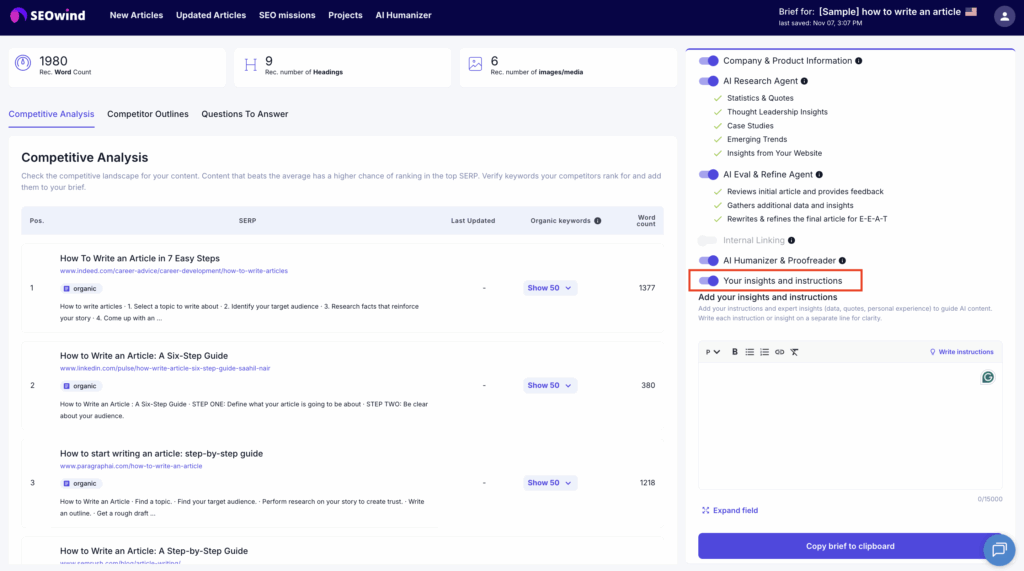
Task: Open 'How to Write an Article: A Step-by-Step Guide'
Action: point(154,551)
